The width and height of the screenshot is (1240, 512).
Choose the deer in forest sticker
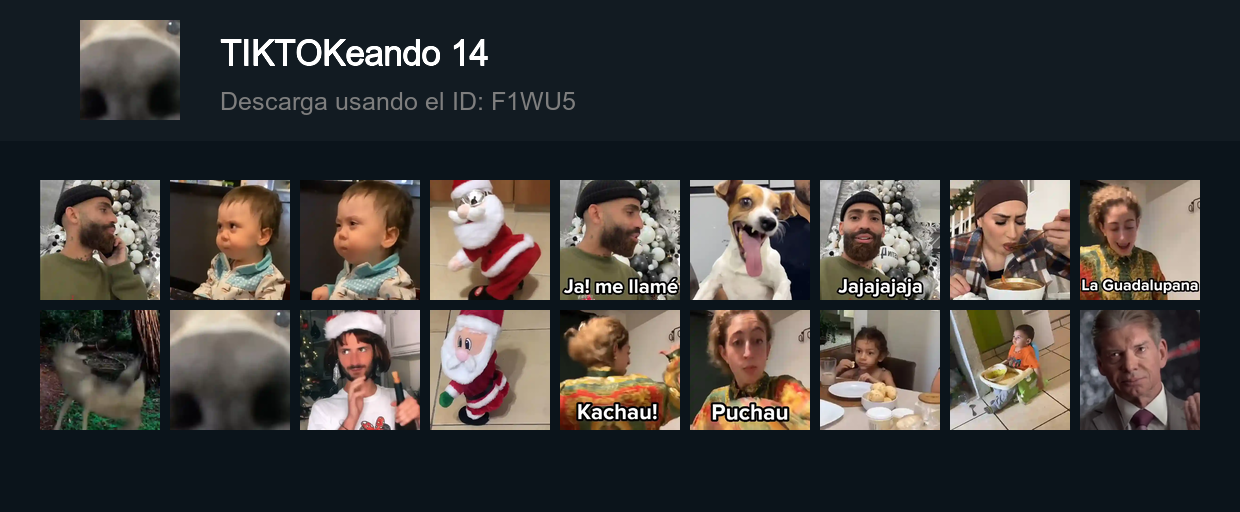click(x=100, y=370)
